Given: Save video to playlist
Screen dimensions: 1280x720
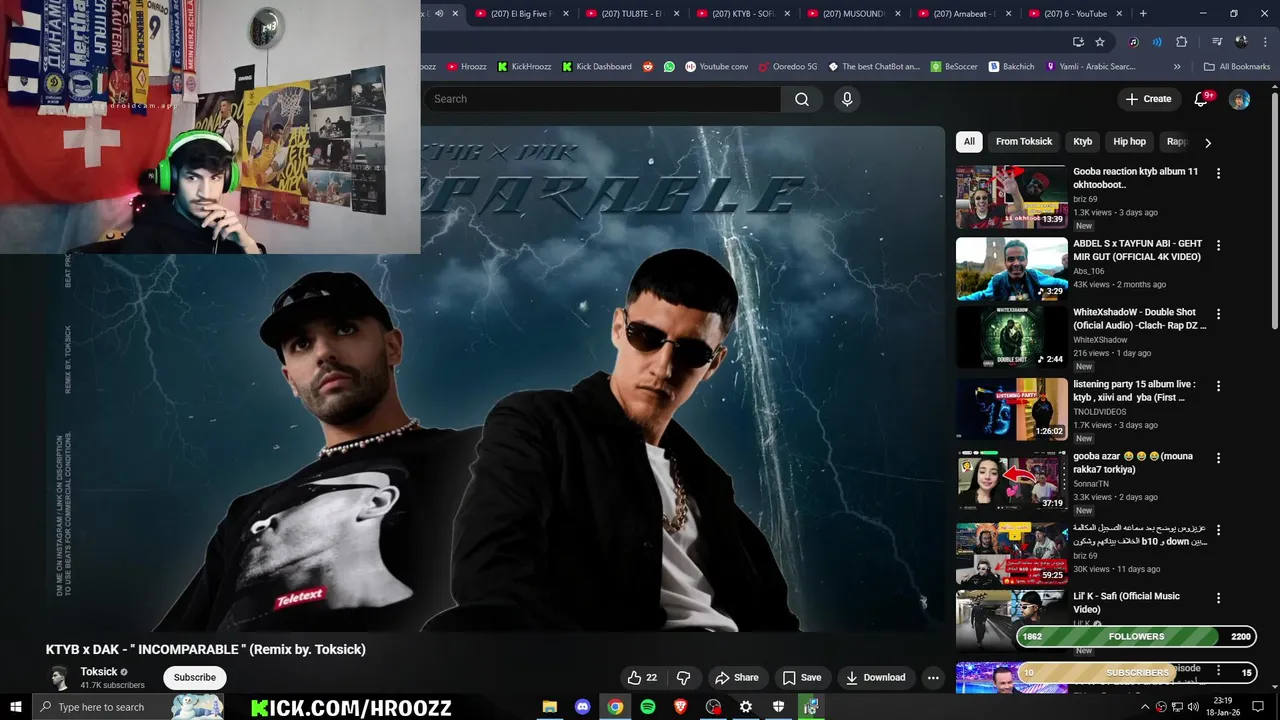Looking at the screenshot, I should (801, 677).
